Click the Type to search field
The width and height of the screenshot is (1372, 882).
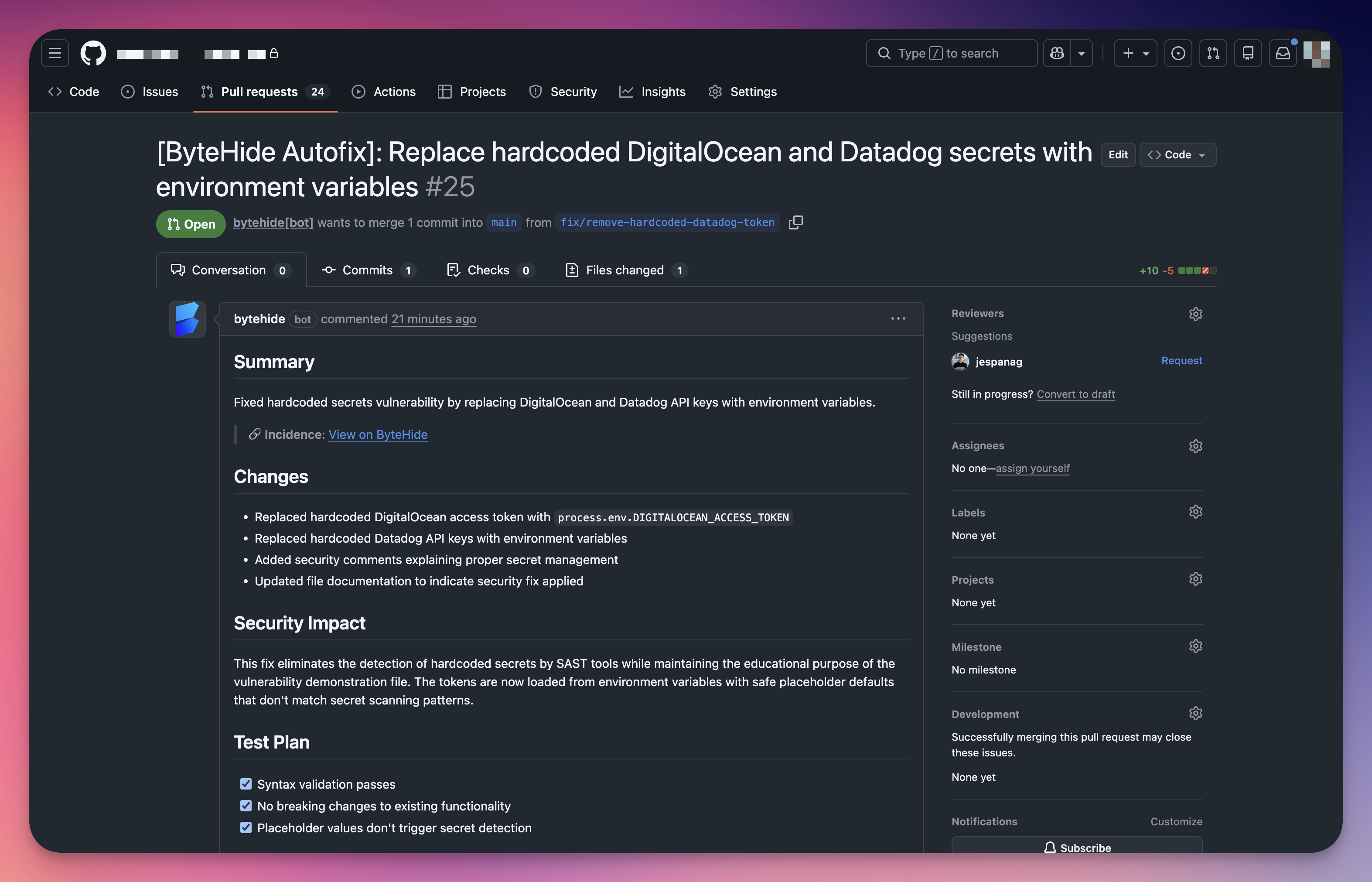951,53
